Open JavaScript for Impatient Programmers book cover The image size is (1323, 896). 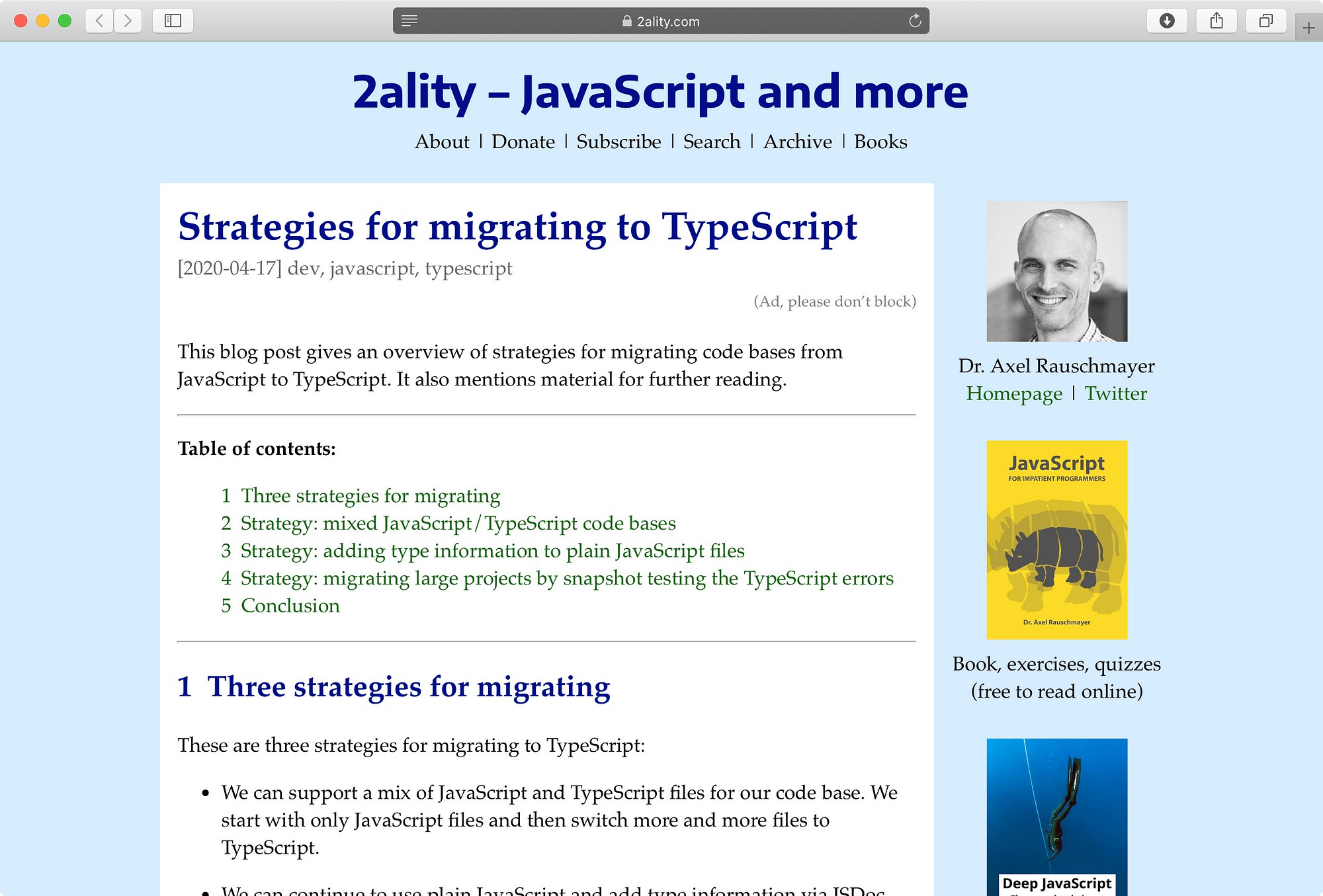[1057, 540]
